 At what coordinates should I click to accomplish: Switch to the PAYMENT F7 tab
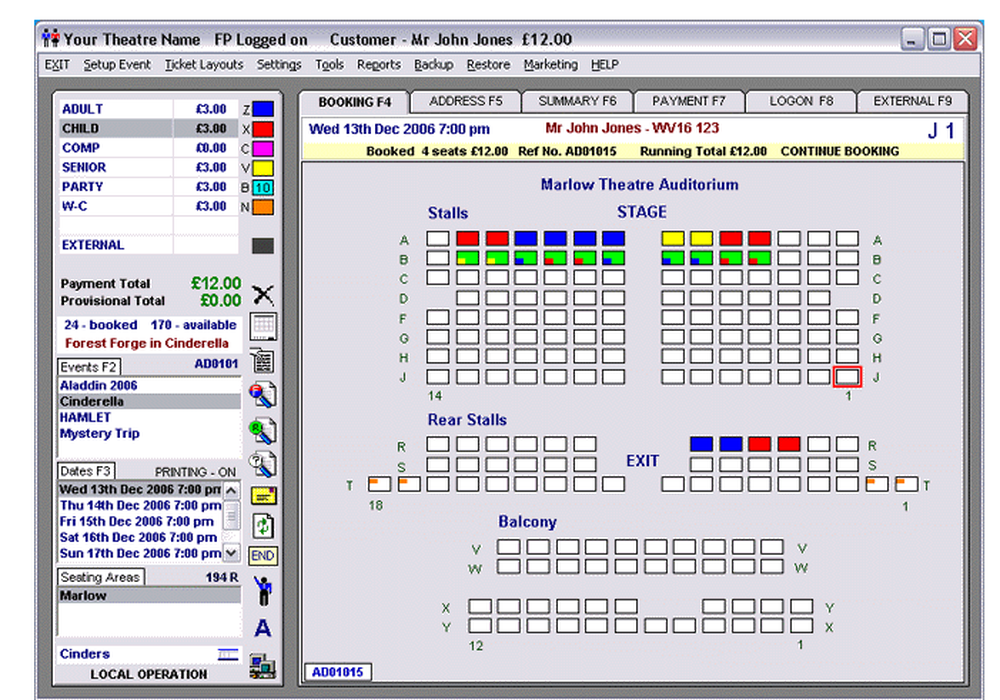[688, 100]
